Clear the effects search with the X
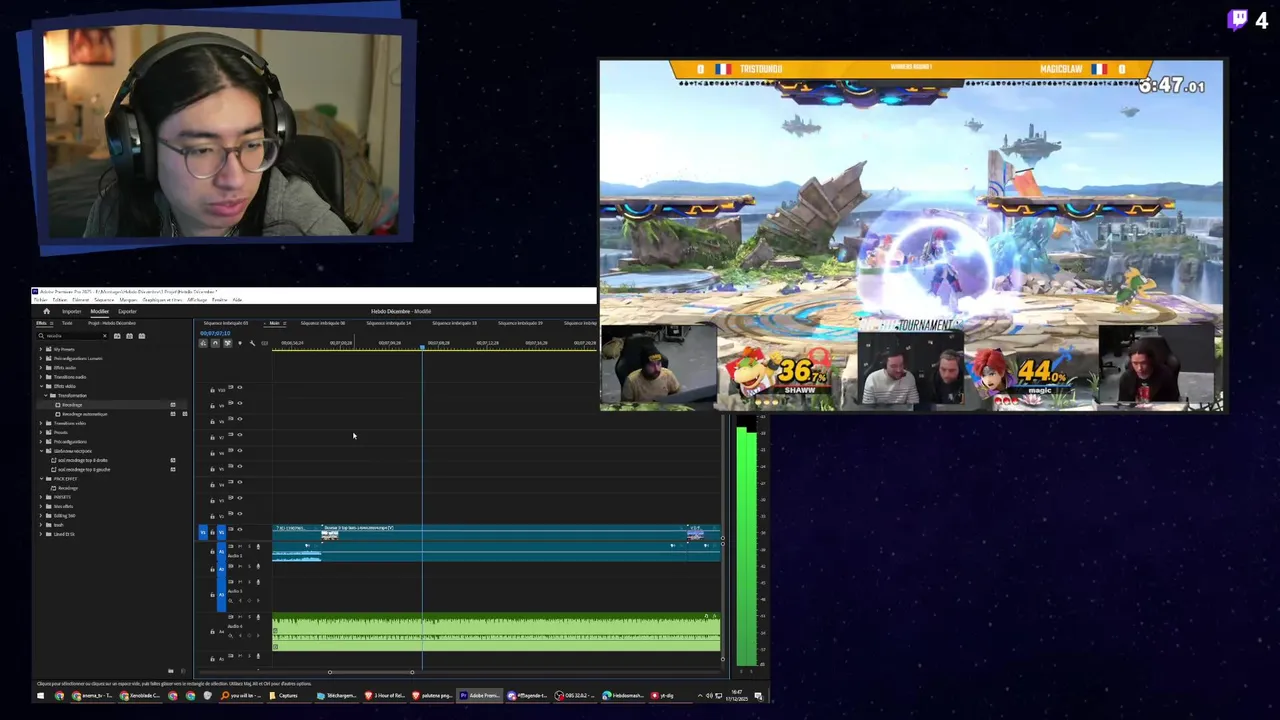 tap(105, 336)
